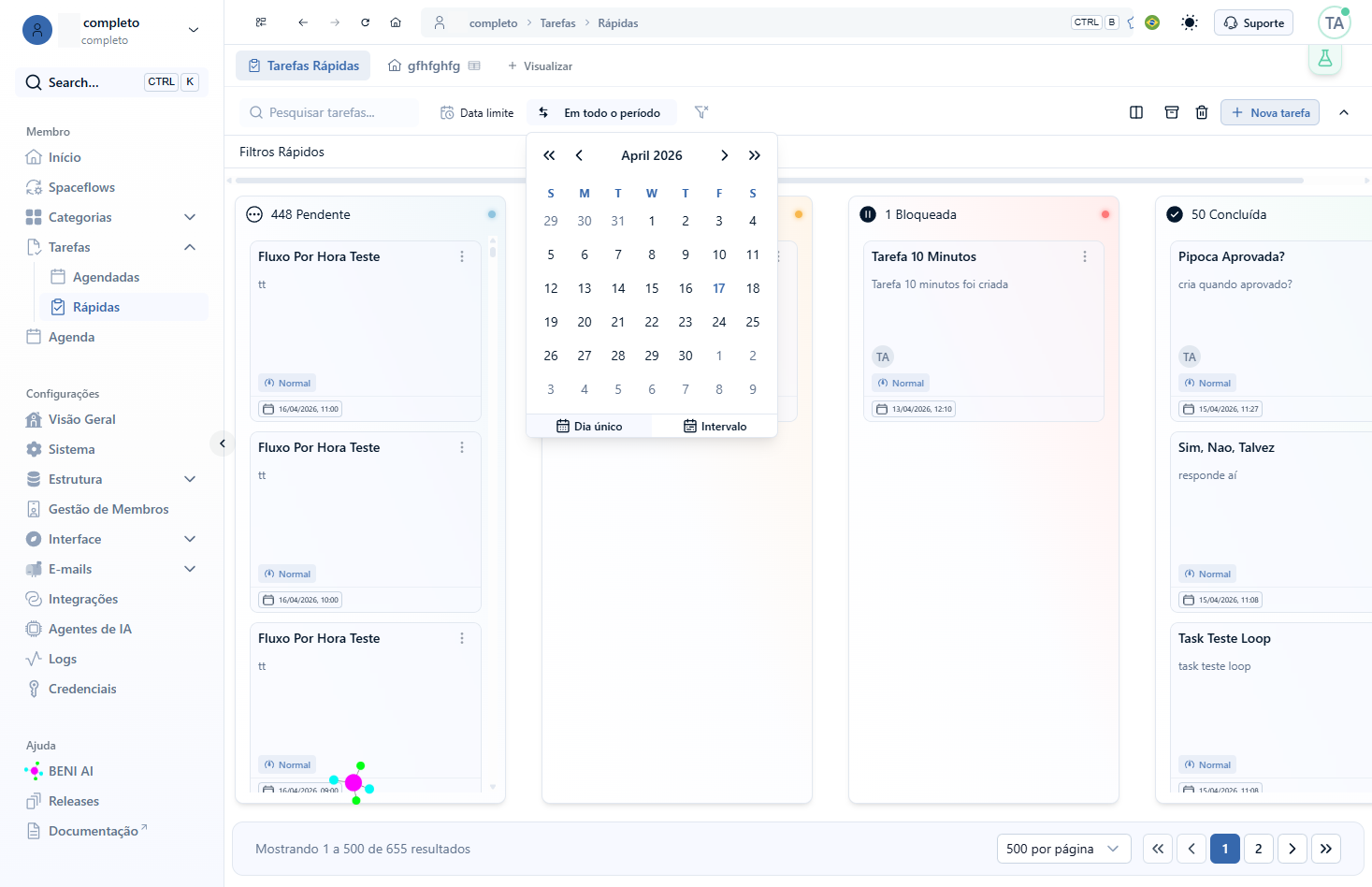Select Dia único date mode

tap(589, 426)
